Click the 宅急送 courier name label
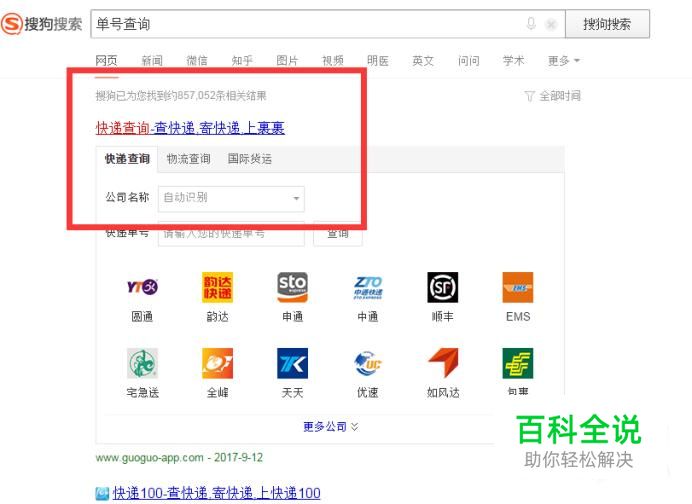The height and width of the screenshot is (504, 692). tap(142, 392)
